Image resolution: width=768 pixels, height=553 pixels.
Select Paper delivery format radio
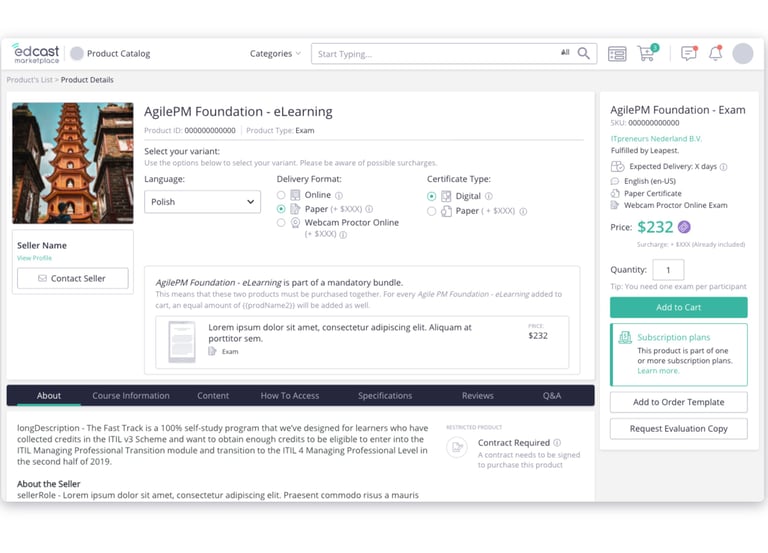pos(281,209)
